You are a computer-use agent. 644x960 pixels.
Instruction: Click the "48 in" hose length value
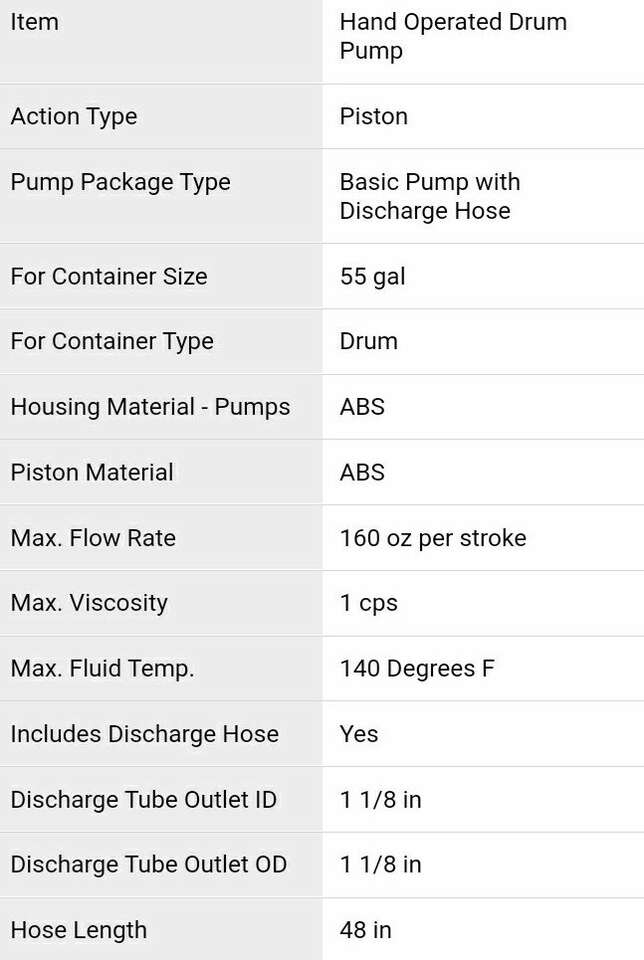366,930
